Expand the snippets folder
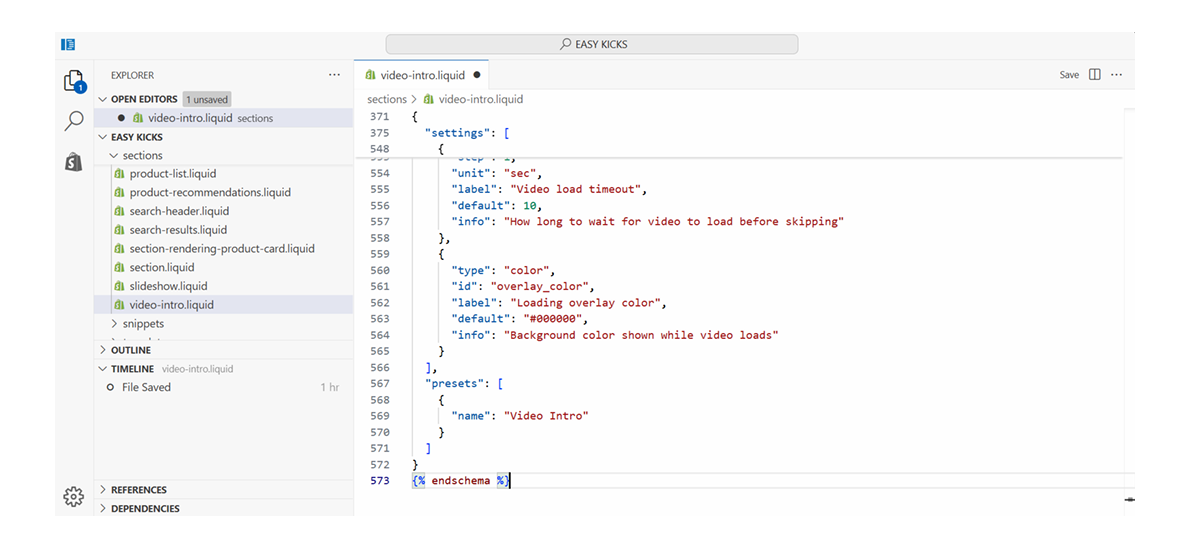The image size is (1190, 538). click(x=114, y=324)
